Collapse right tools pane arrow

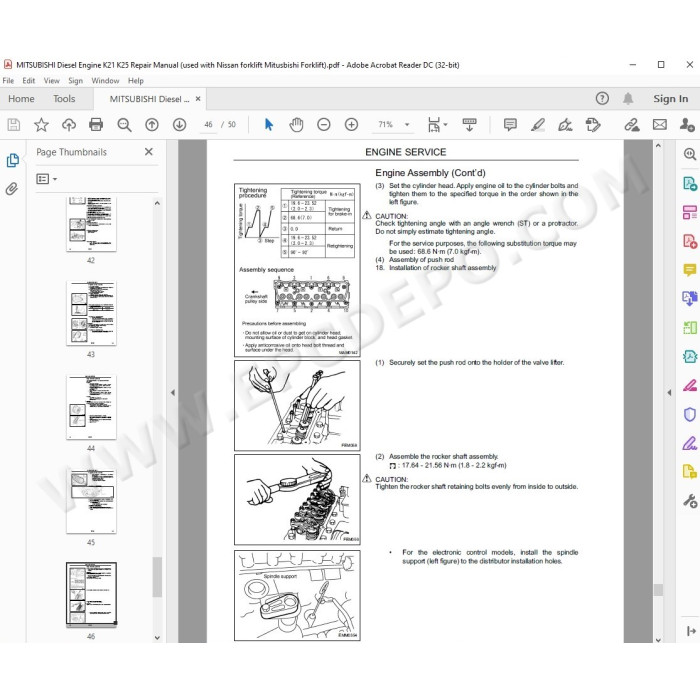click(x=669, y=392)
